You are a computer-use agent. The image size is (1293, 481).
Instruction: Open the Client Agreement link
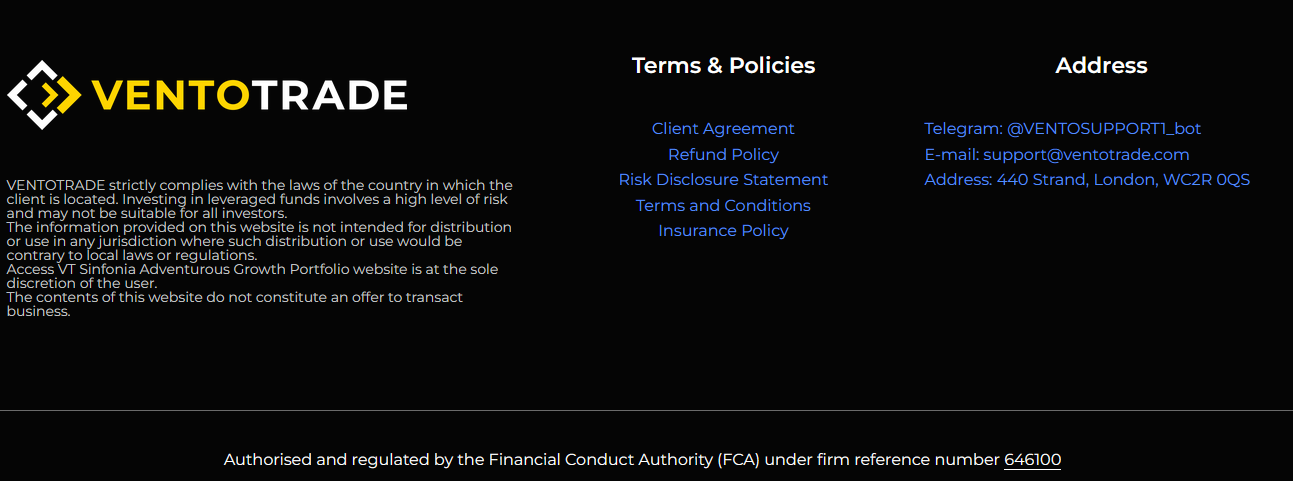[723, 129]
